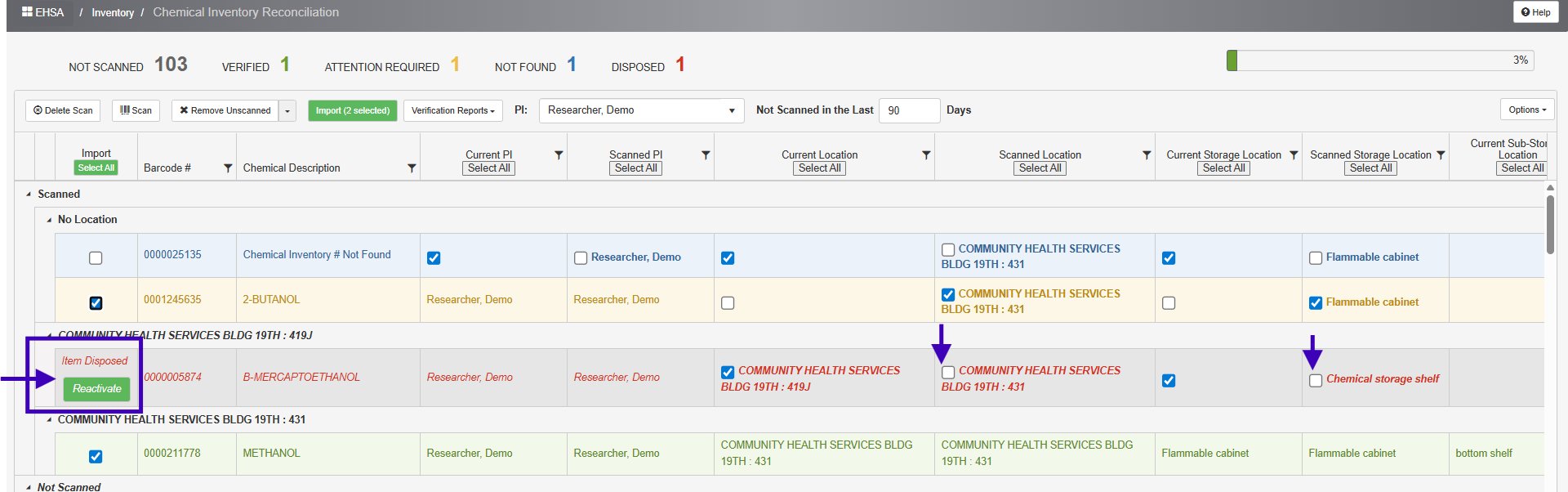The width and height of the screenshot is (1568, 492).
Task: Open the Remove Unscanned dropdown arrow
Action: pos(287,110)
